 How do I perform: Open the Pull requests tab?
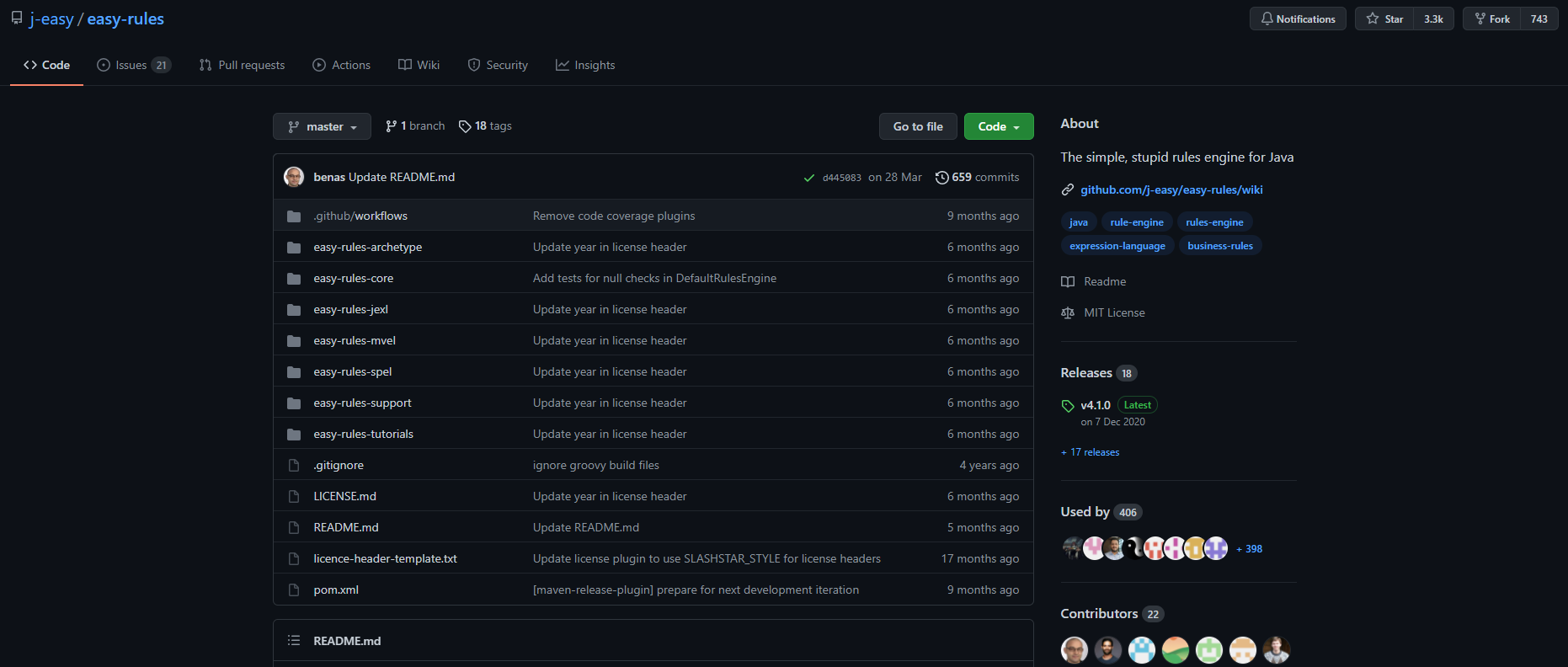pyautogui.click(x=242, y=65)
